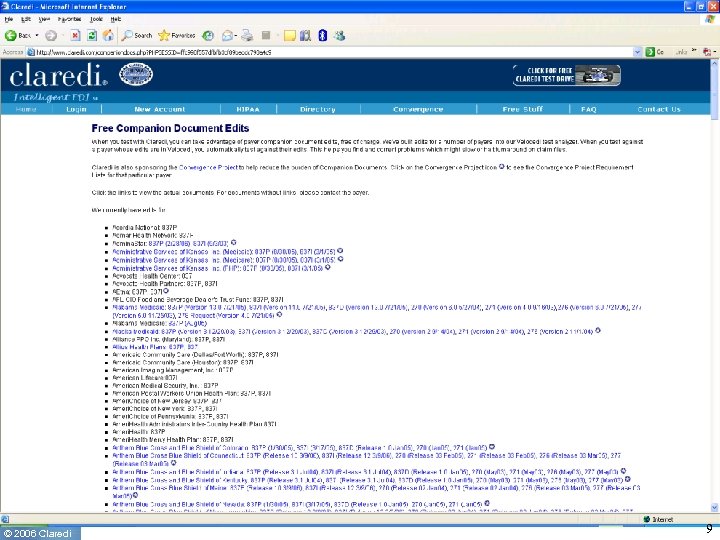720x540 pixels.
Task: Click the Forward arrow button
Action: 51,35
